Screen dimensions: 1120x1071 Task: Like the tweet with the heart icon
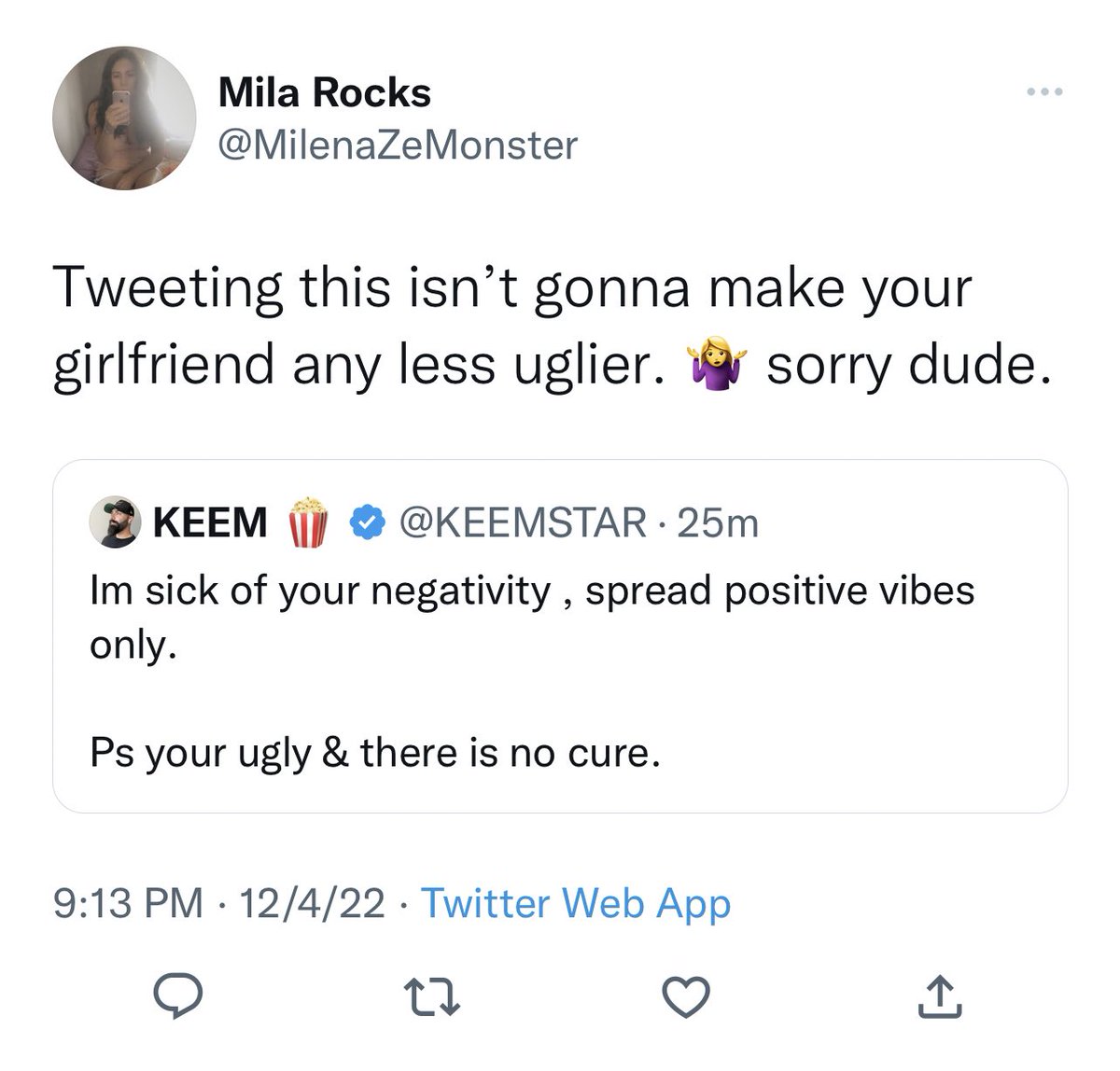[687, 998]
